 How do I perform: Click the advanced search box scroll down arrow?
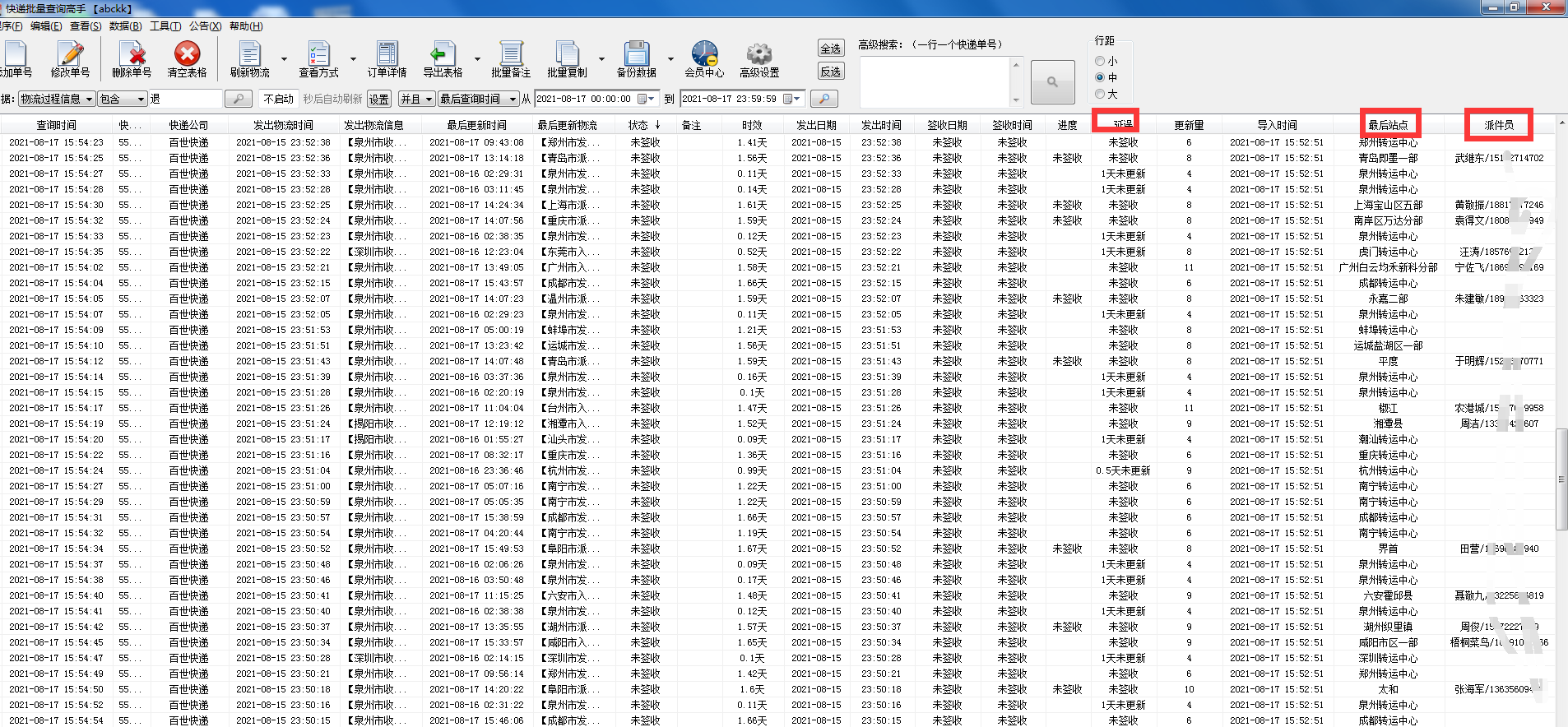(1016, 100)
